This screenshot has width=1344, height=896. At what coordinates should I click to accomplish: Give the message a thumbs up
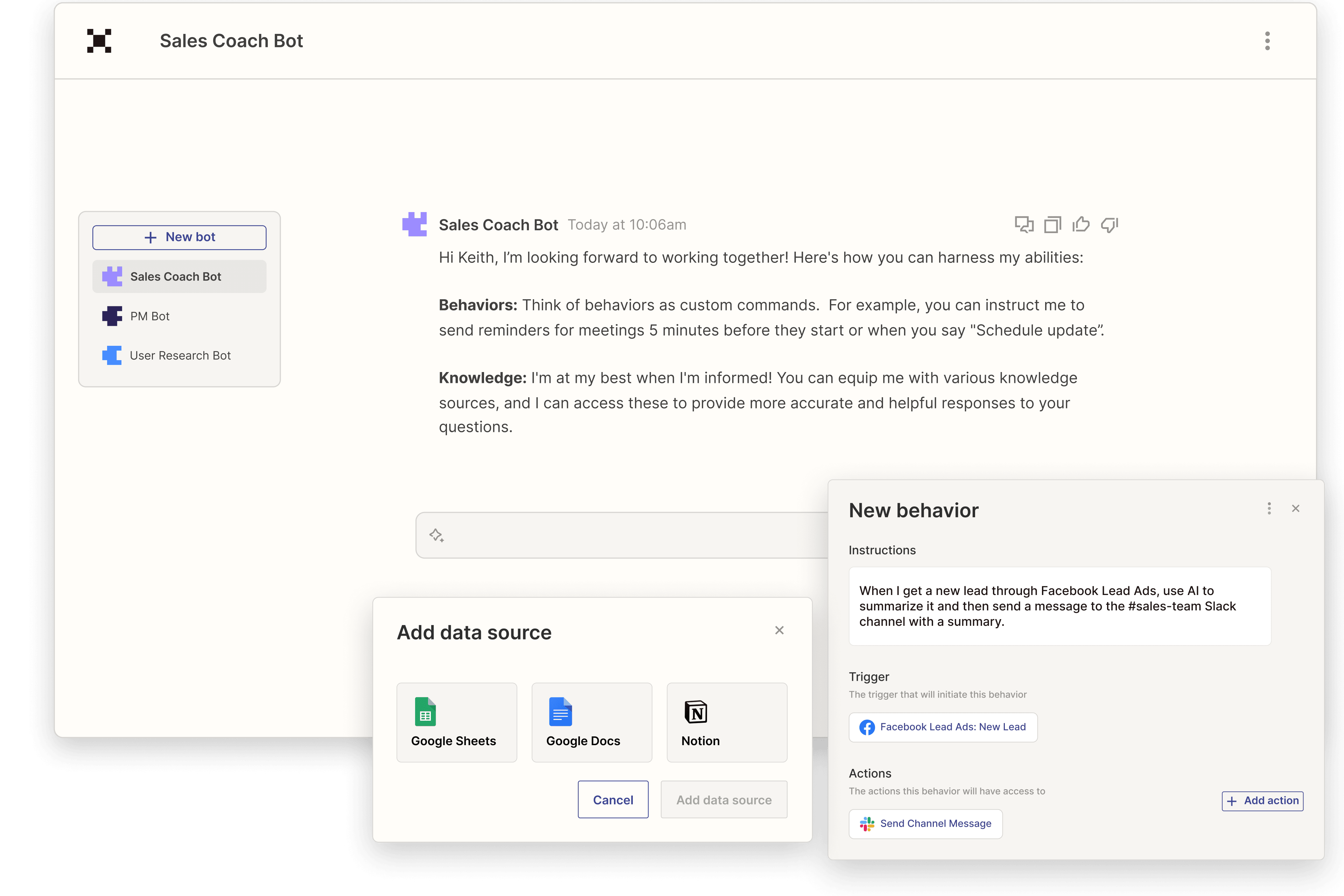1080,225
